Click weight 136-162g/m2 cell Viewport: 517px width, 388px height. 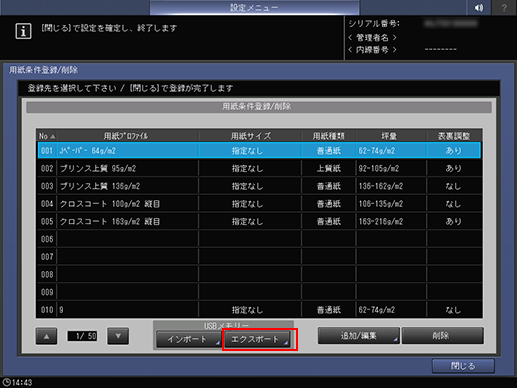coord(381,186)
